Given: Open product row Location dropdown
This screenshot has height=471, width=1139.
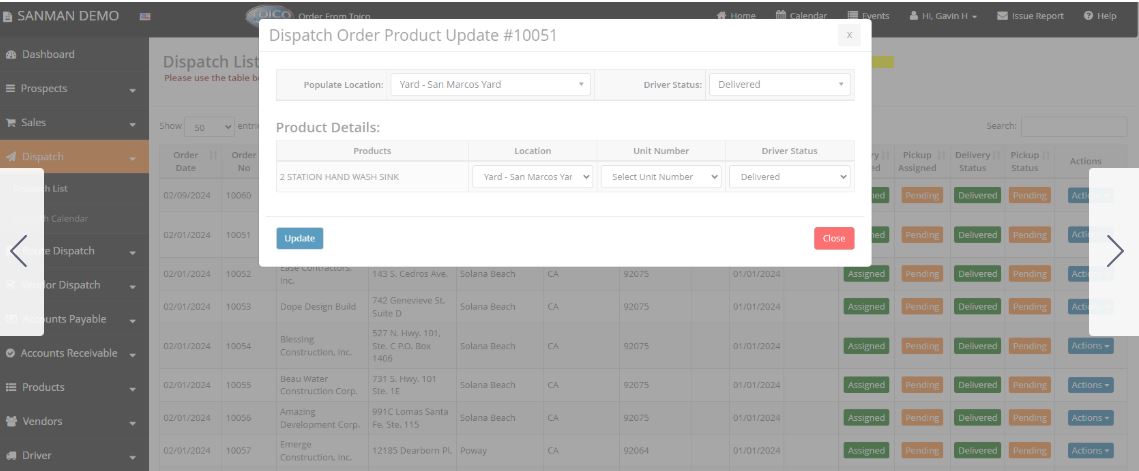Looking at the screenshot, I should pyautogui.click(x=532, y=177).
